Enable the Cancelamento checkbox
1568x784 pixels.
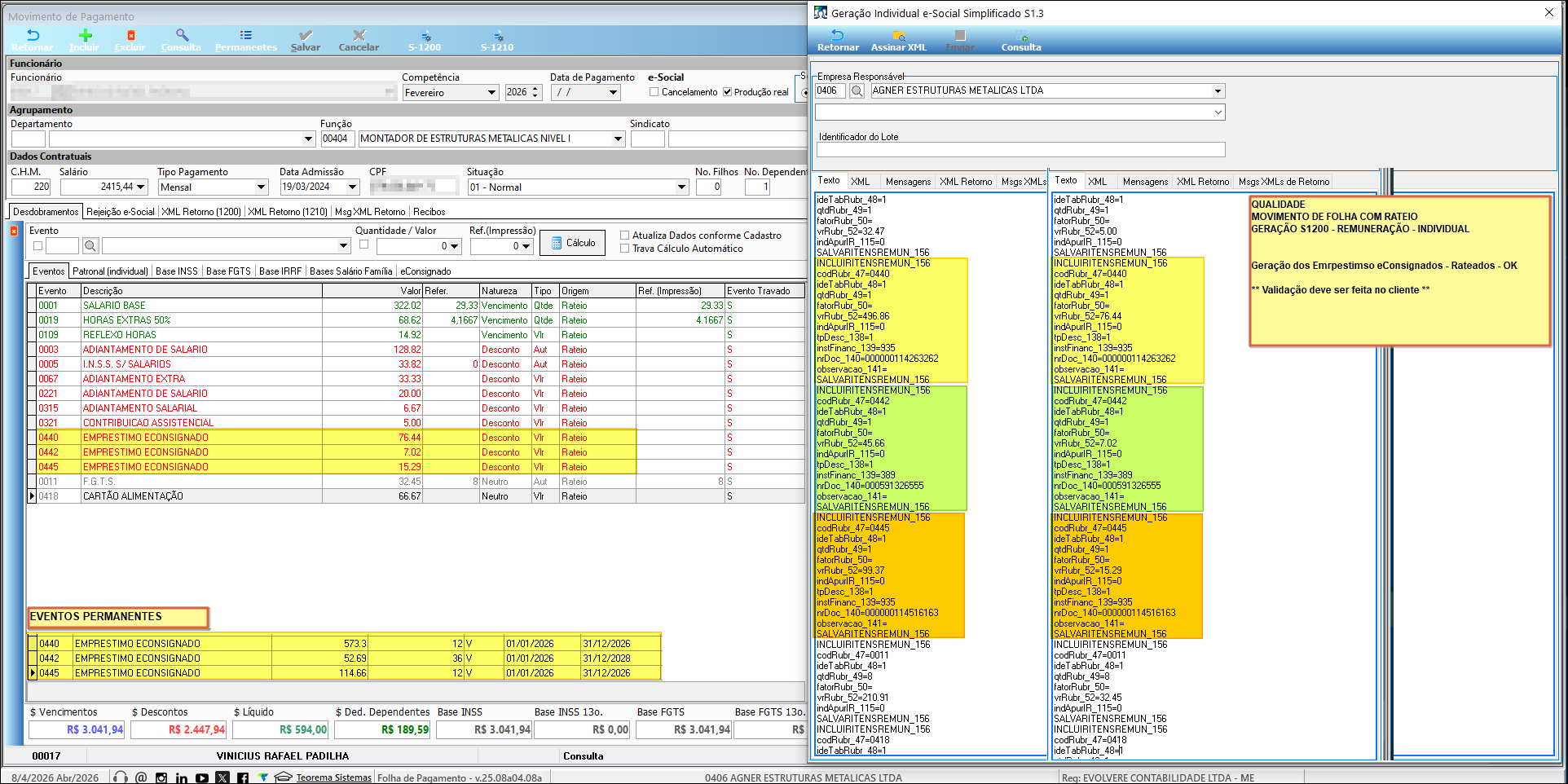[x=654, y=92]
